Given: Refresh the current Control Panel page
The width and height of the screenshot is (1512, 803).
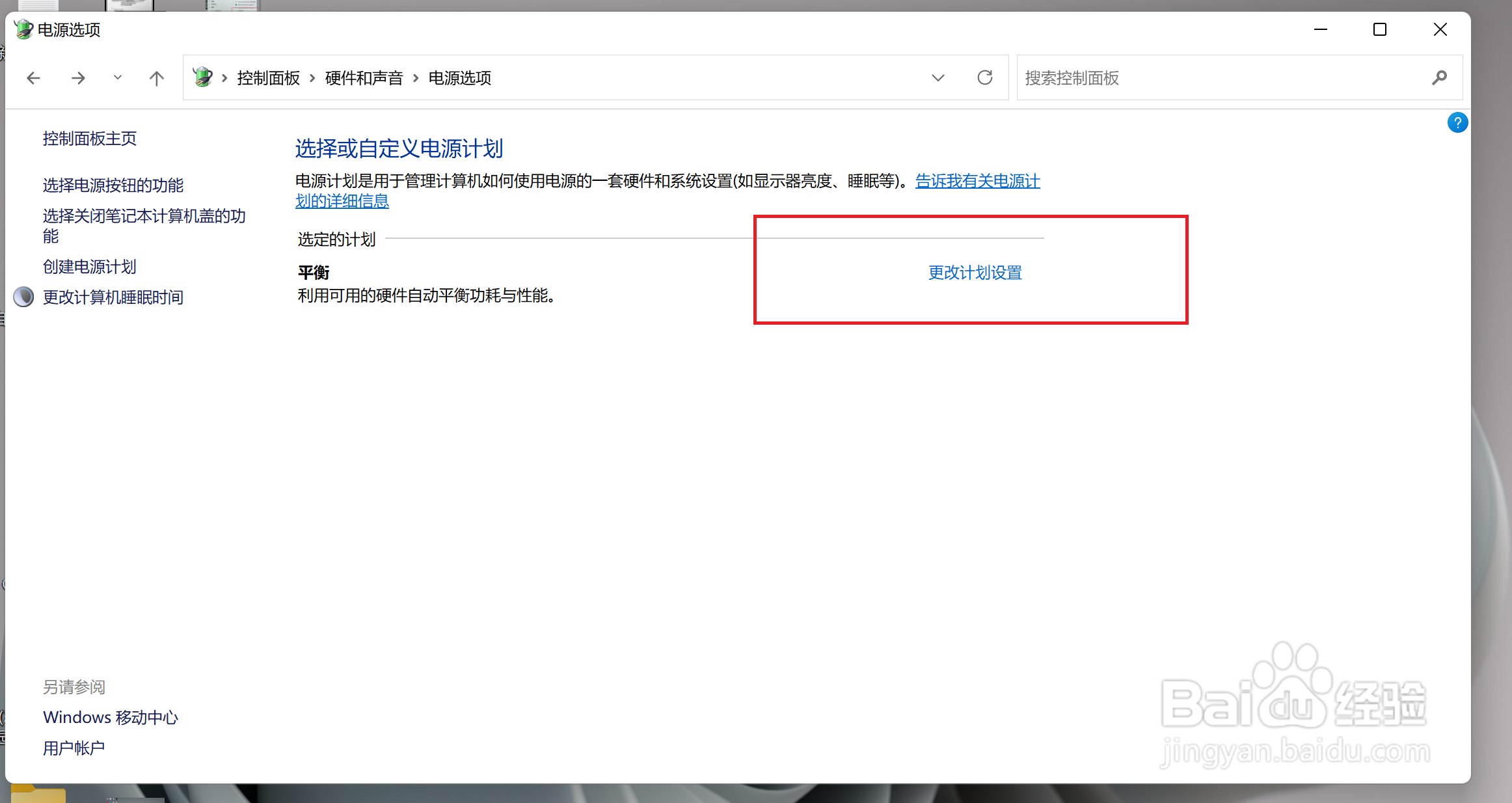Looking at the screenshot, I should click(985, 77).
